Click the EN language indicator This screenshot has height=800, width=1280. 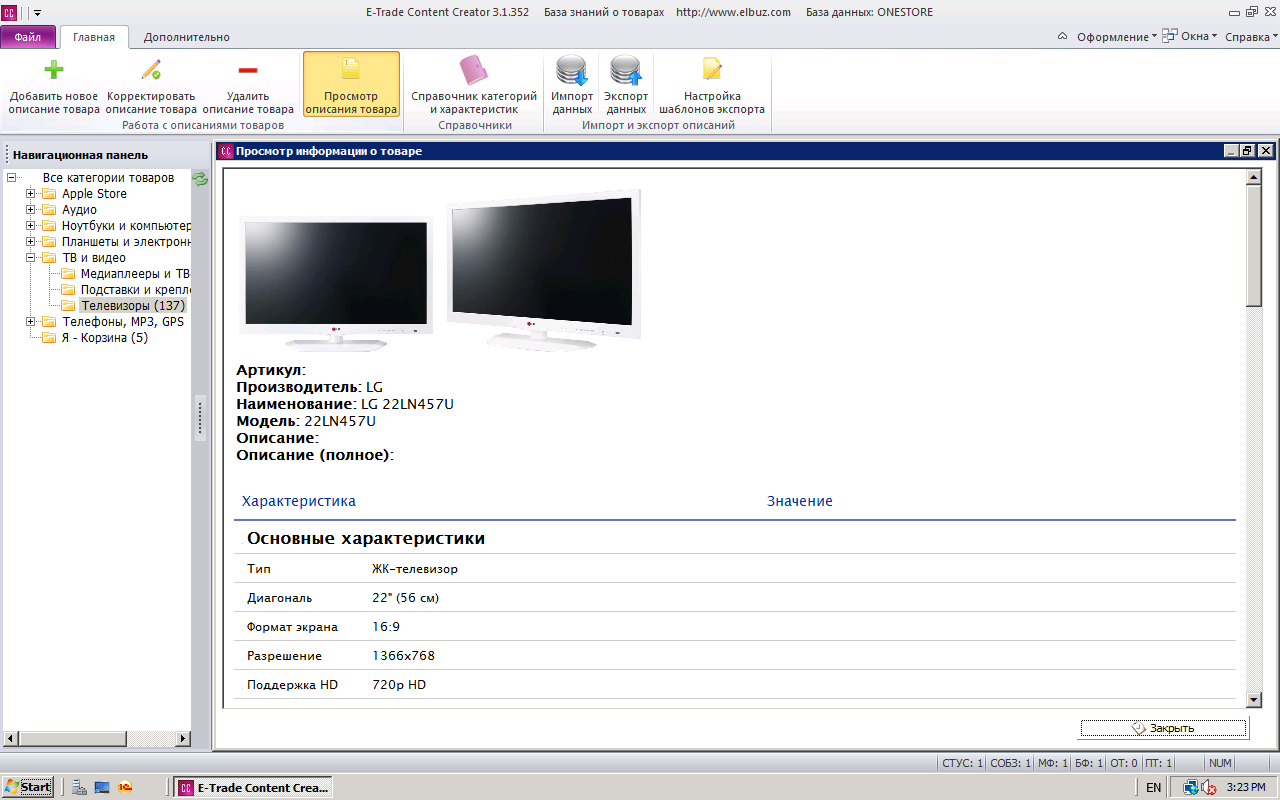coord(1154,788)
